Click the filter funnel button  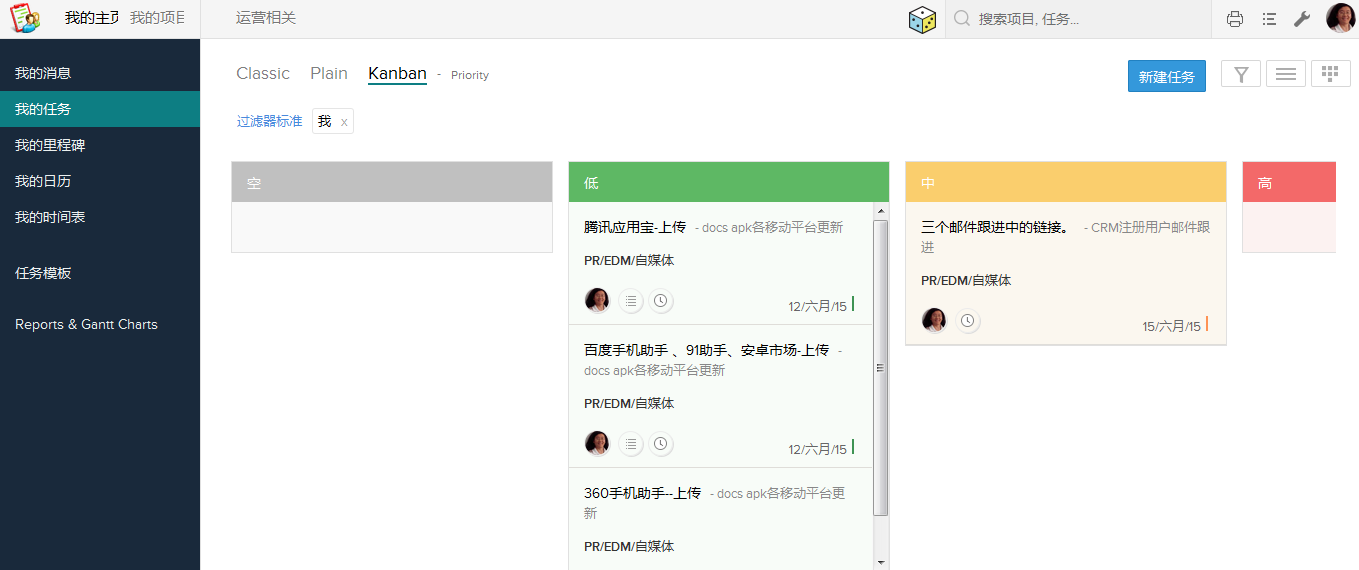tap(1241, 74)
